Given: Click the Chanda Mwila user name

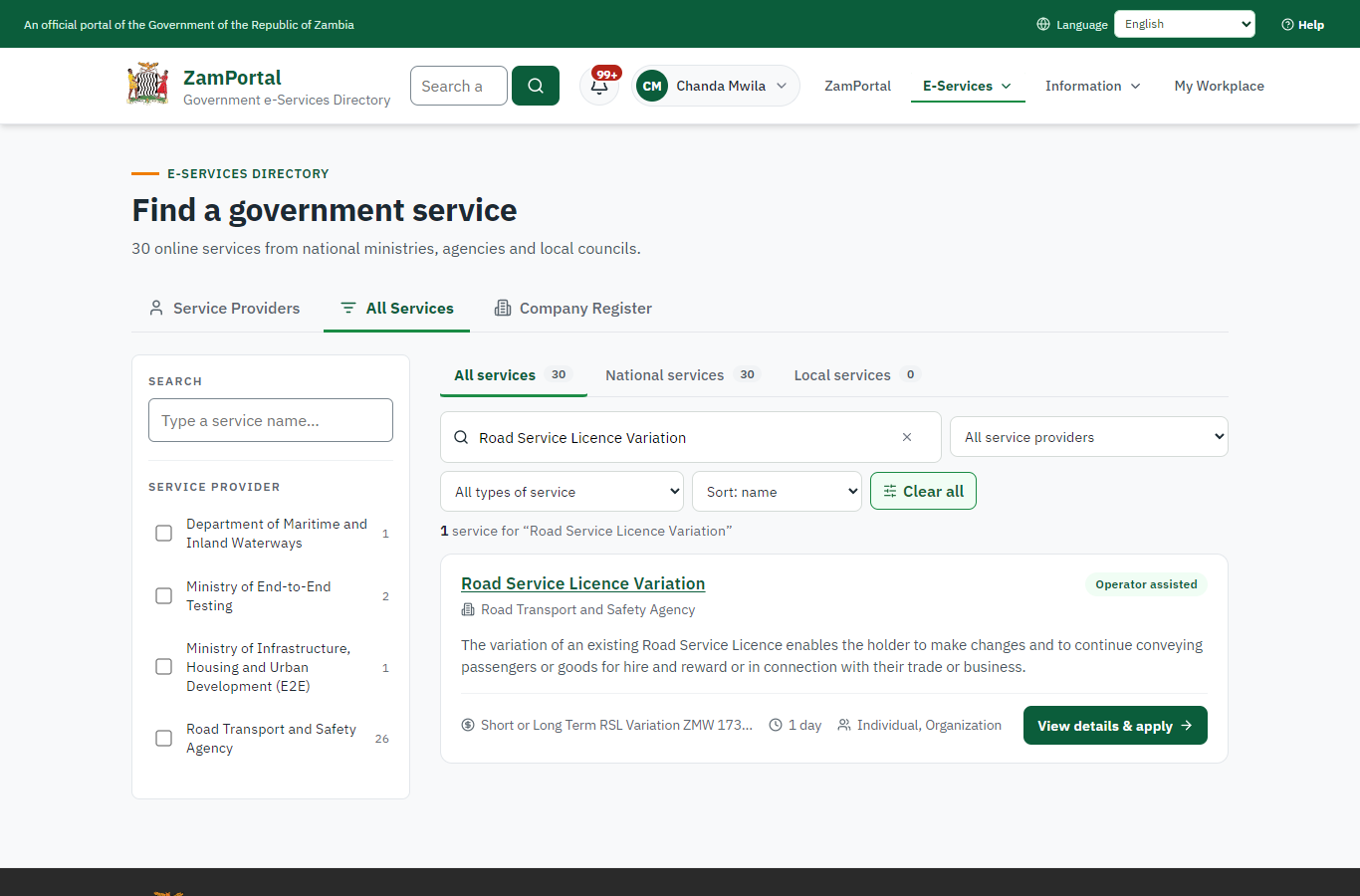Looking at the screenshot, I should [x=721, y=86].
